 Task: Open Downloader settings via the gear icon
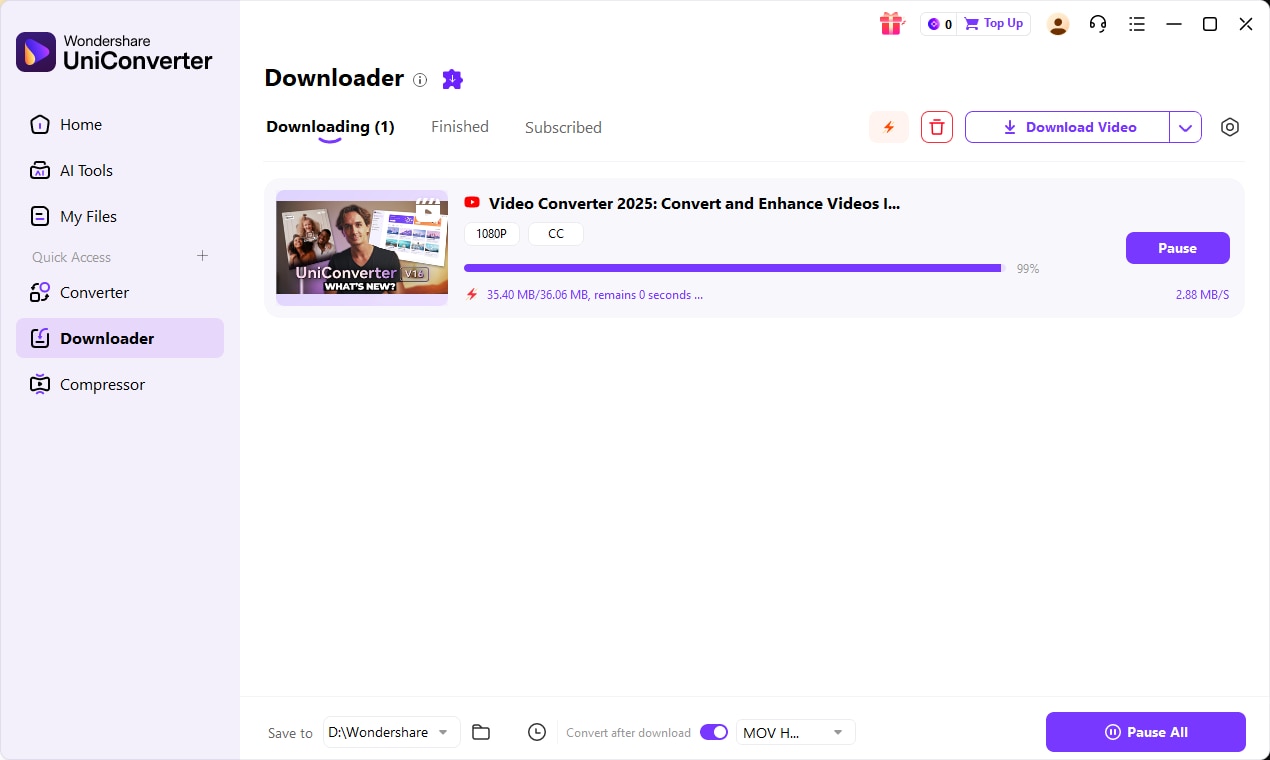(1229, 127)
